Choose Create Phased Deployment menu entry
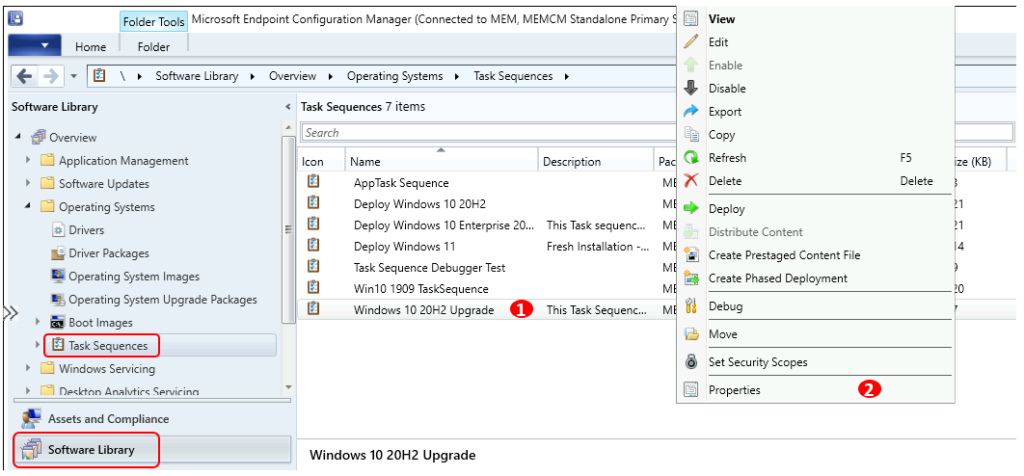 [778, 278]
